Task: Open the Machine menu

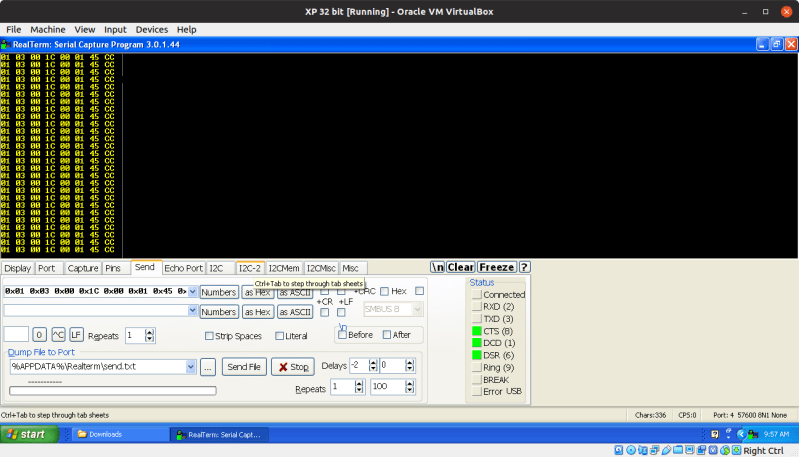Action: pos(47,30)
